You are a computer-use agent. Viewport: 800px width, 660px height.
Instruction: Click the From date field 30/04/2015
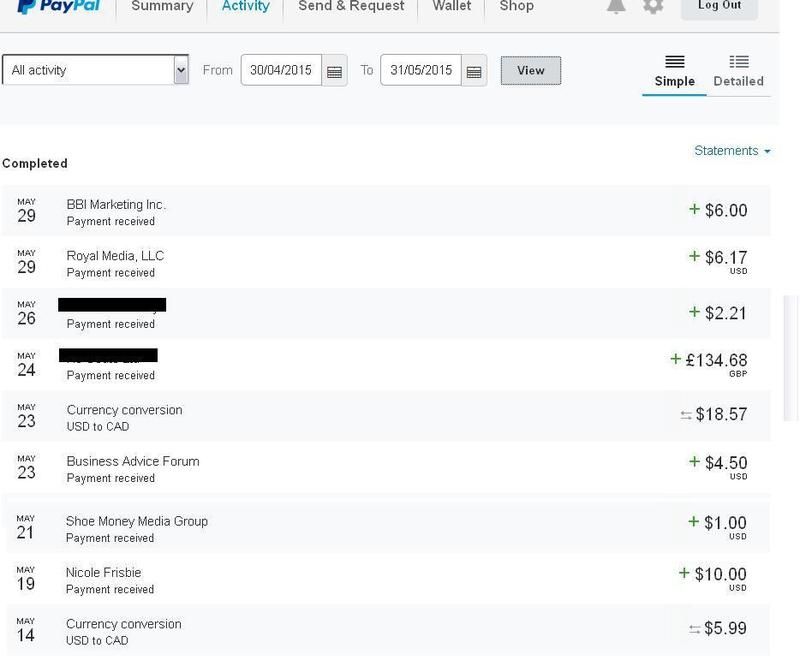[281, 70]
